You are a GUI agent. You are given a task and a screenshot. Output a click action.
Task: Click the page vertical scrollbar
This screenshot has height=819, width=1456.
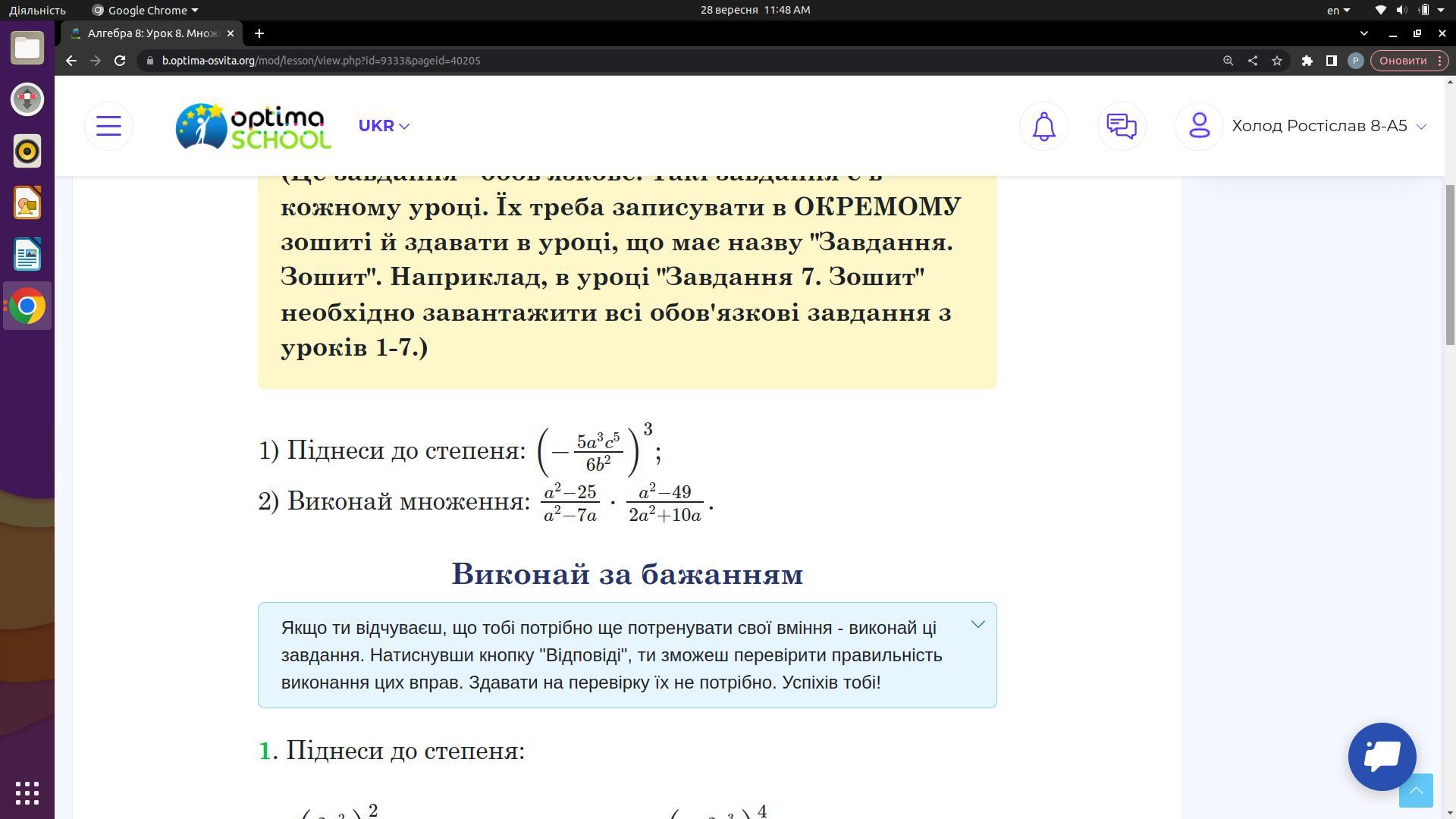coord(1451,265)
